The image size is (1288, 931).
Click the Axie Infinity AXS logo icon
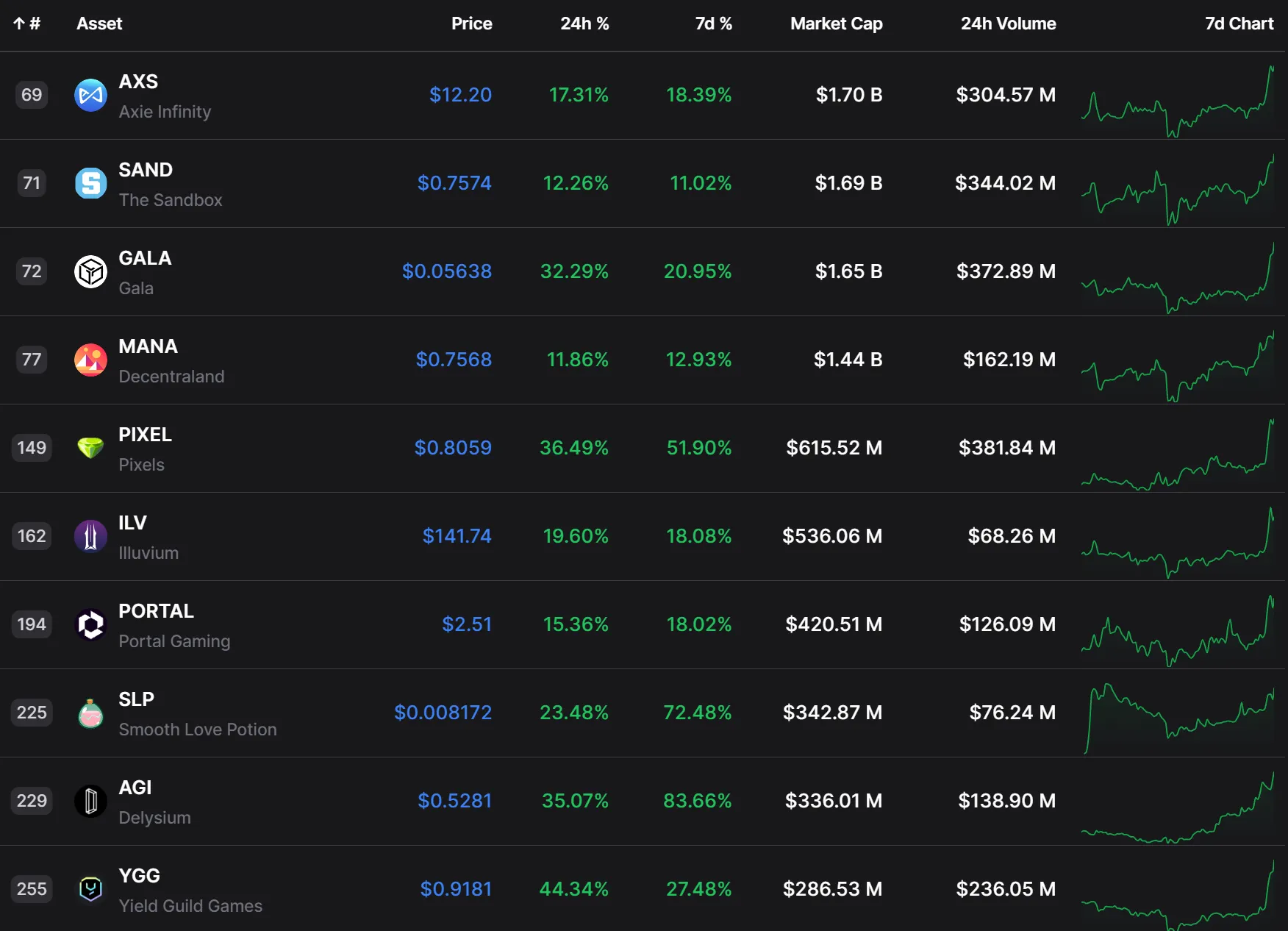[90, 95]
